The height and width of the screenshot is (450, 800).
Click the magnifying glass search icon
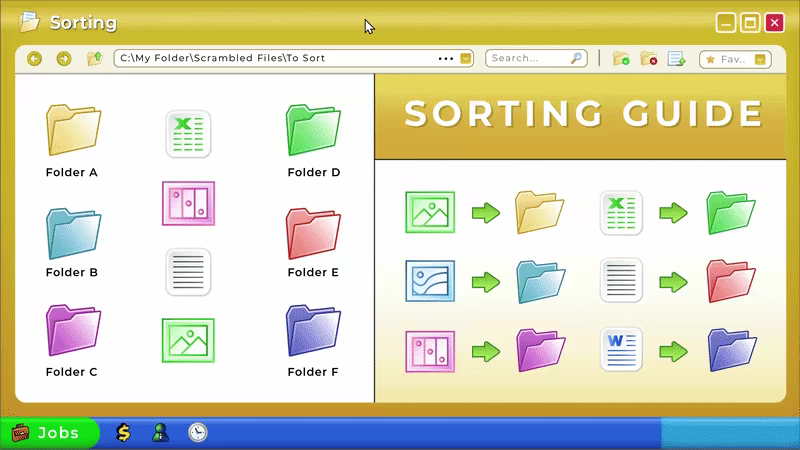point(576,58)
